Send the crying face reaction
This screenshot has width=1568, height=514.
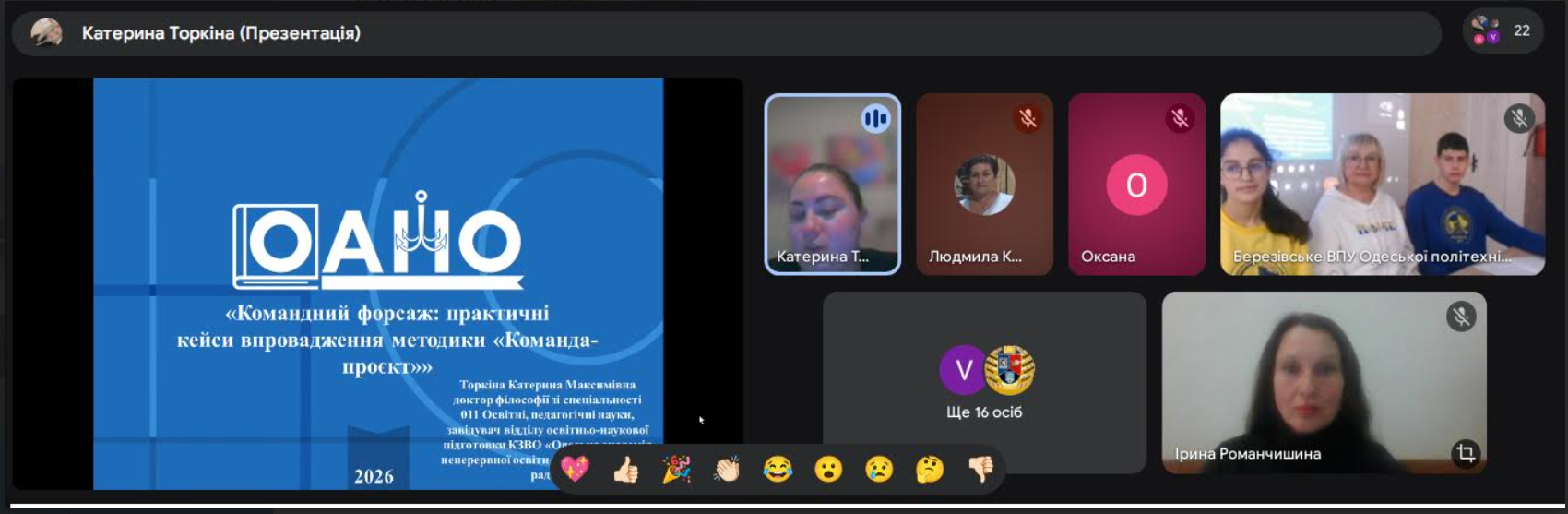click(879, 470)
